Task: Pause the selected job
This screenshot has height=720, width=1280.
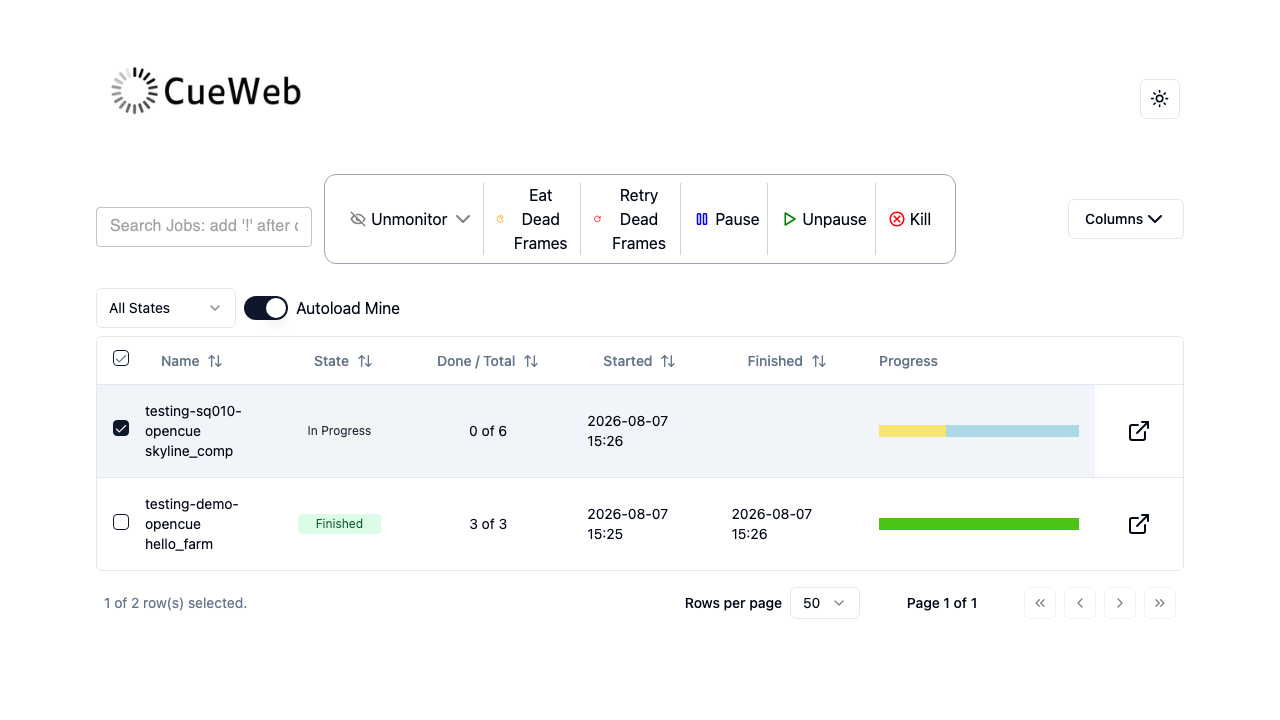Action: click(x=727, y=219)
